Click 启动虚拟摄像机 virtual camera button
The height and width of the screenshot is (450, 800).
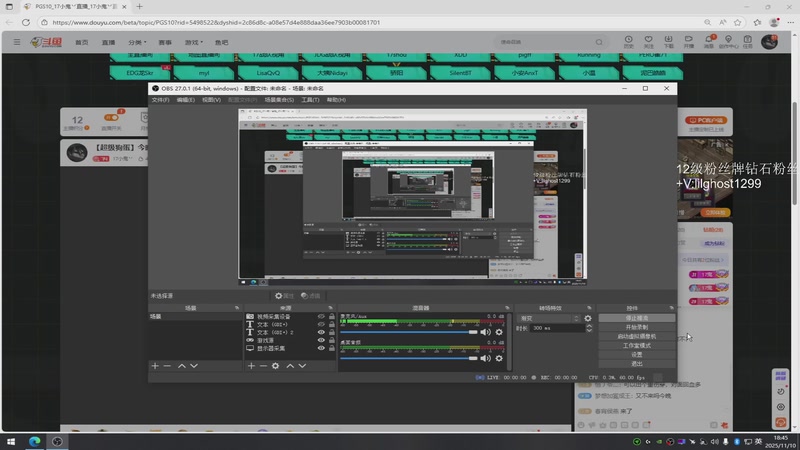[x=637, y=336]
